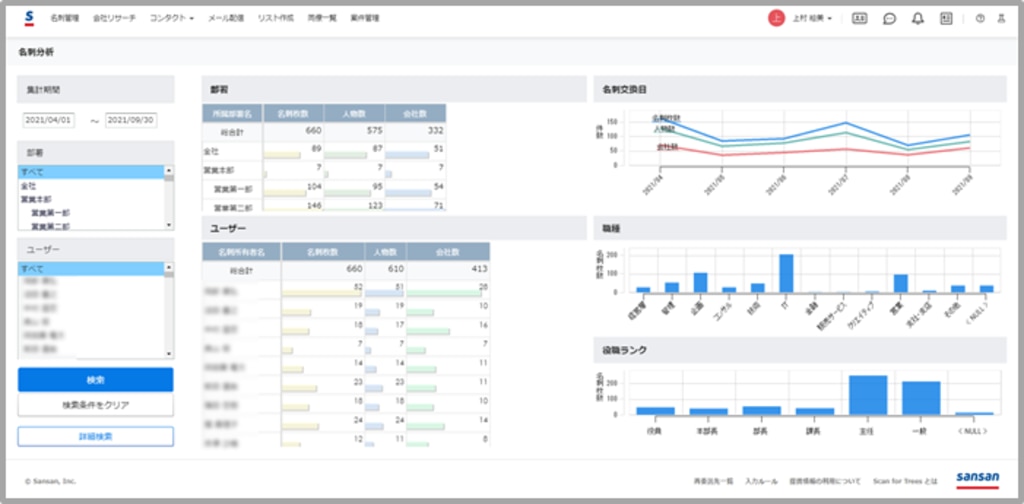This screenshot has width=1024, height=504.
Task: Select 全社 in the 部署 list
Action: click(x=91, y=186)
